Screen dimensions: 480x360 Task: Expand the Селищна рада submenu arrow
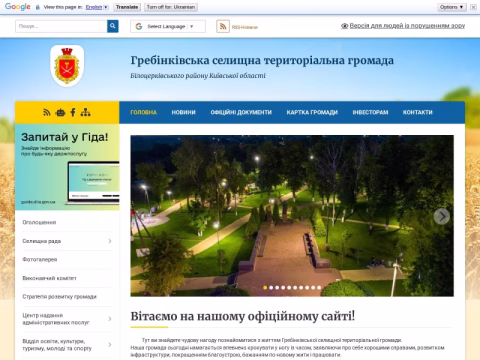click(110, 241)
